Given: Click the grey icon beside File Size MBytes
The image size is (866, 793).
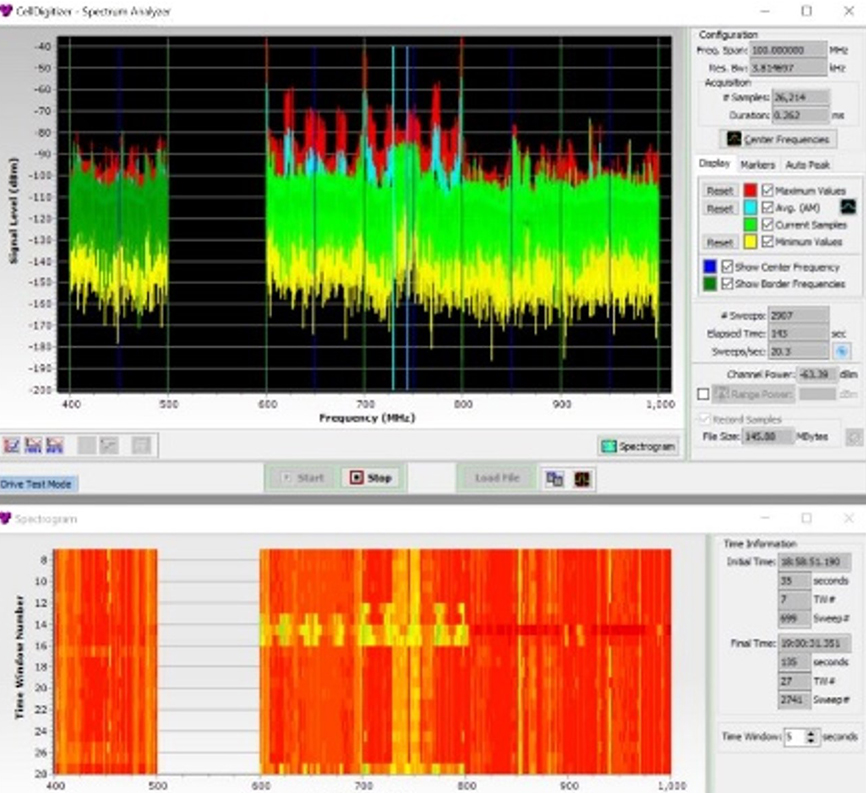Looking at the screenshot, I should 853,437.
